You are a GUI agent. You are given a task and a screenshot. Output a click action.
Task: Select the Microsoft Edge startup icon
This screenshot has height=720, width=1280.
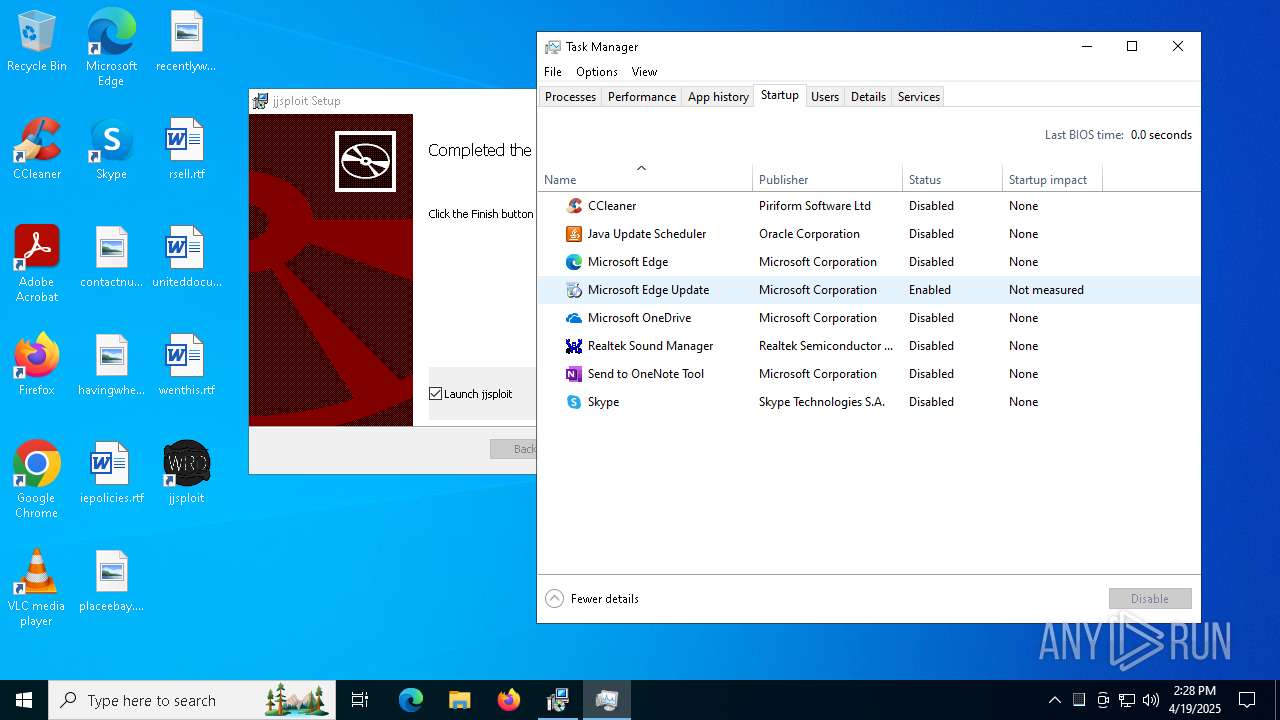pyautogui.click(x=574, y=262)
